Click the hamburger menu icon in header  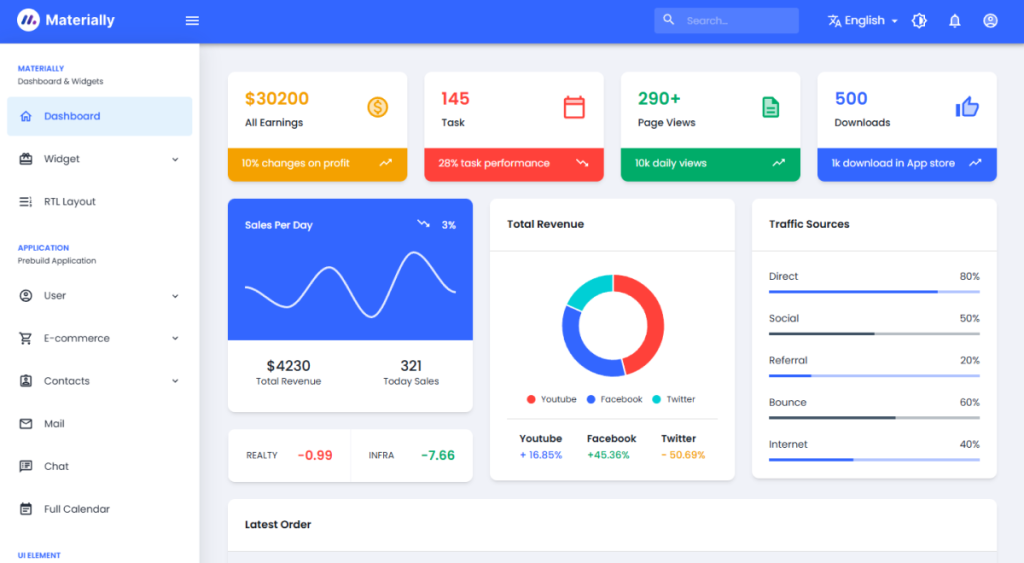click(192, 21)
